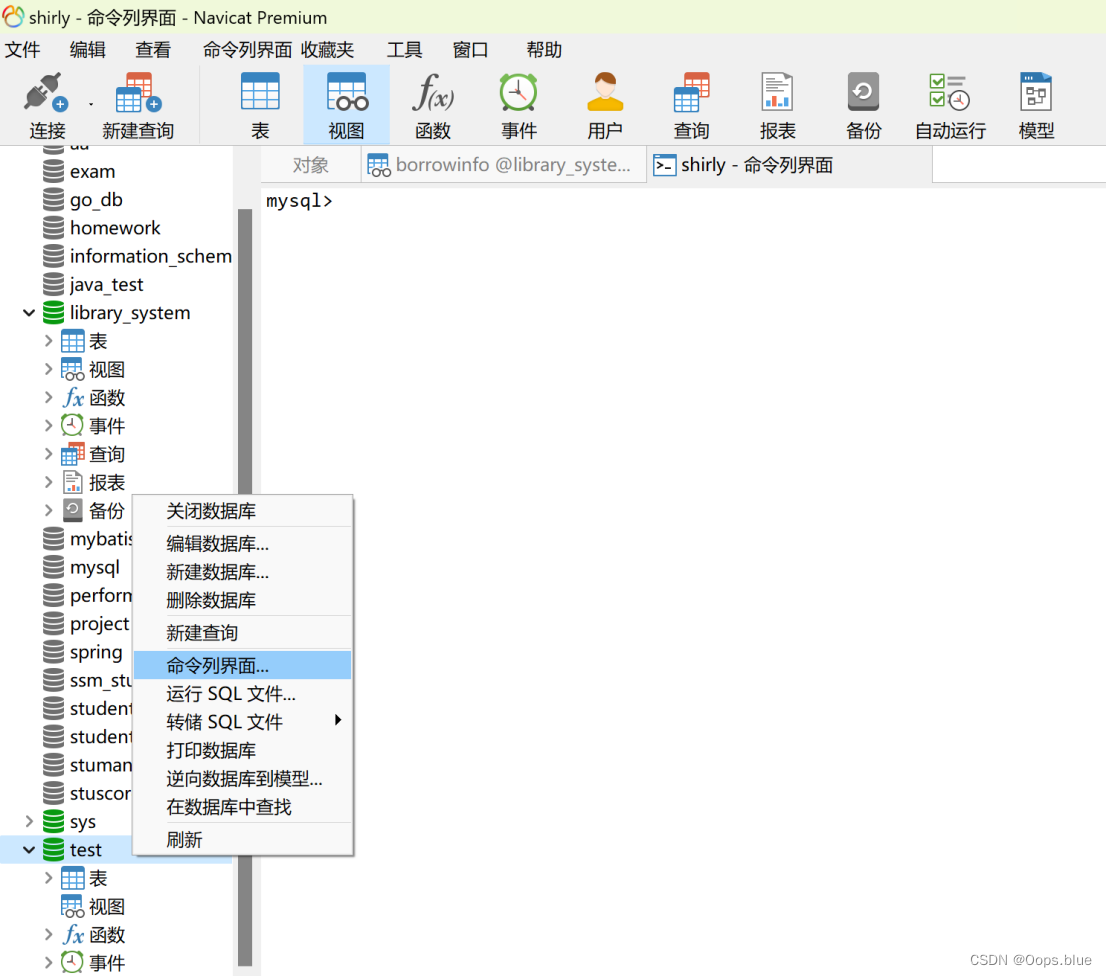This screenshot has width=1107, height=977.
Task: Expand 查询 node under library_system
Action: point(48,454)
